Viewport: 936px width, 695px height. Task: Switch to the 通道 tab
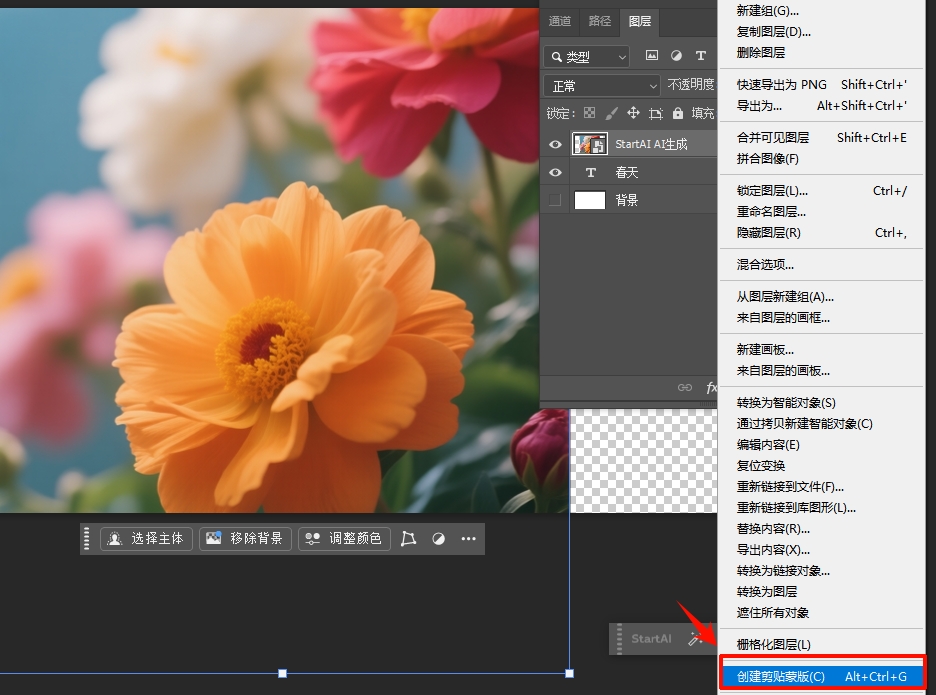pos(559,22)
